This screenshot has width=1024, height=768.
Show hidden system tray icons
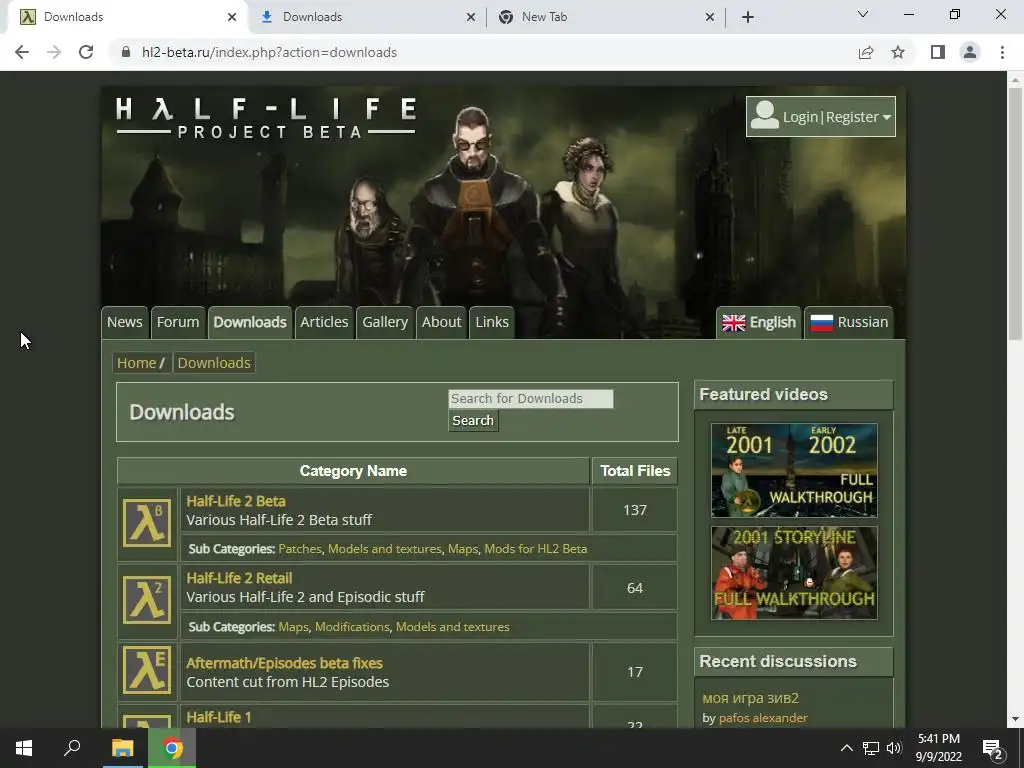pos(846,748)
